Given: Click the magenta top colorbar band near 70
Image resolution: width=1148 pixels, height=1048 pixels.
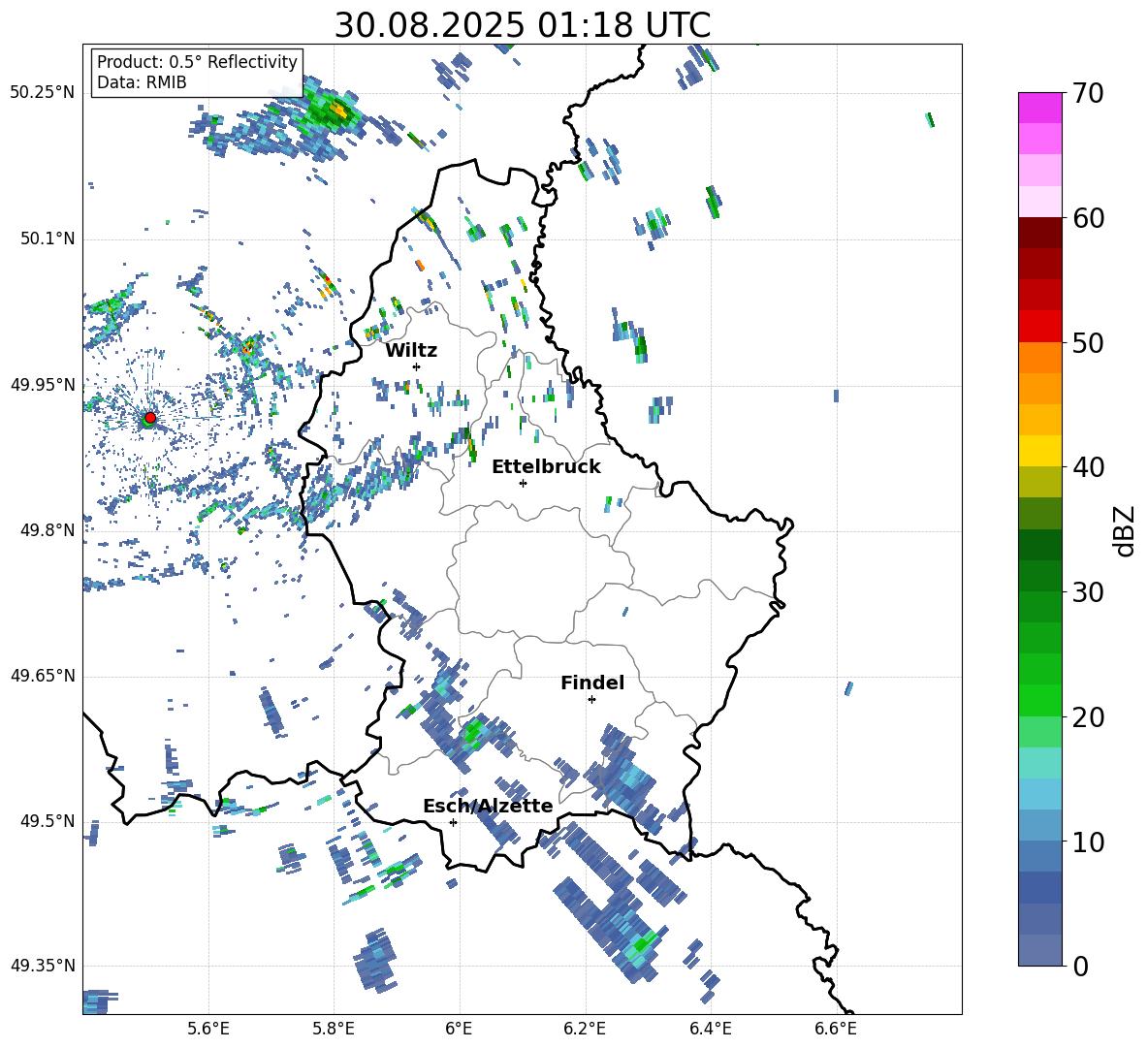Looking at the screenshot, I should point(1039,108).
